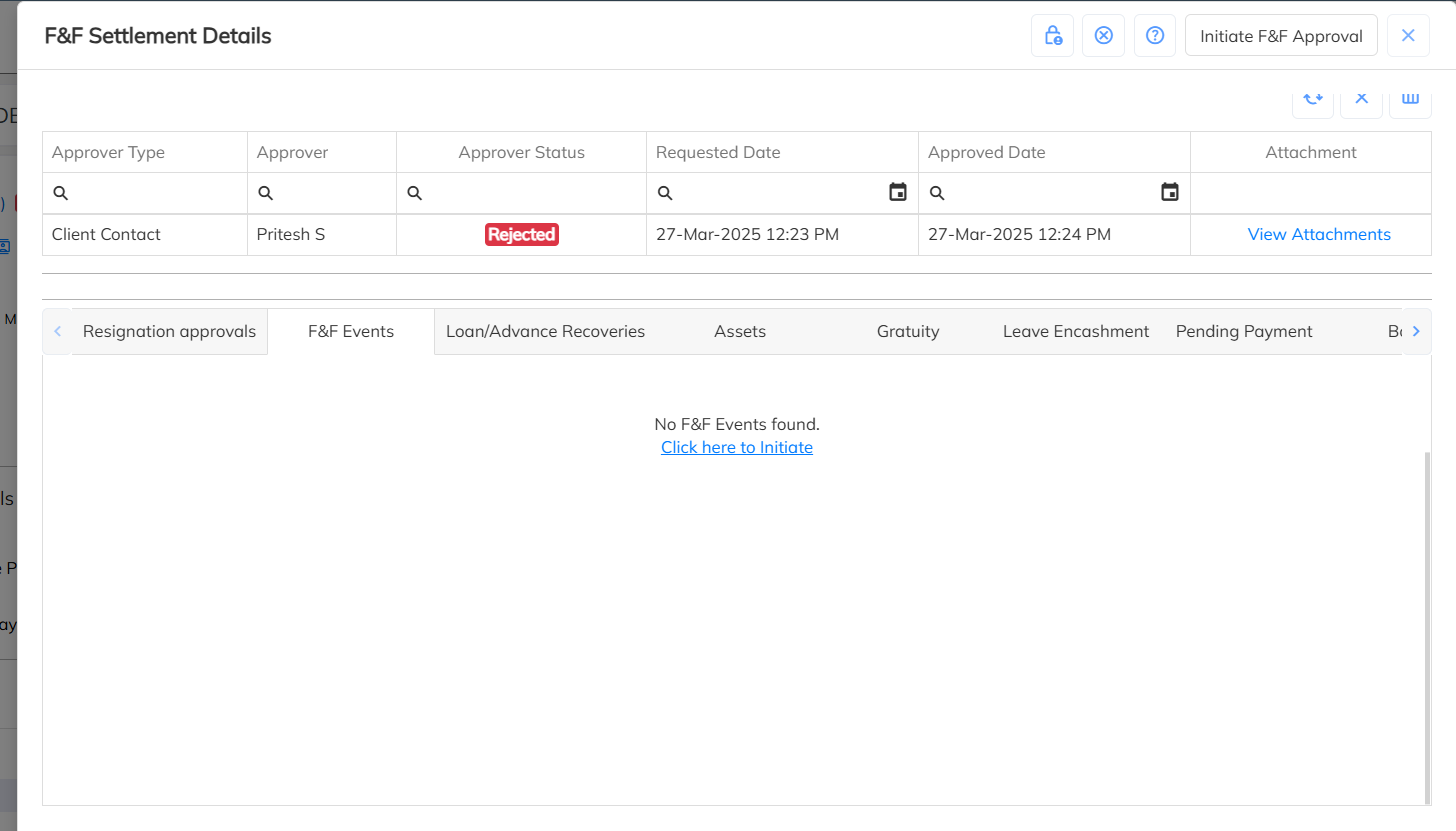The width and height of the screenshot is (1456, 831).
Task: Open View Attachments link
Action: (1318, 234)
